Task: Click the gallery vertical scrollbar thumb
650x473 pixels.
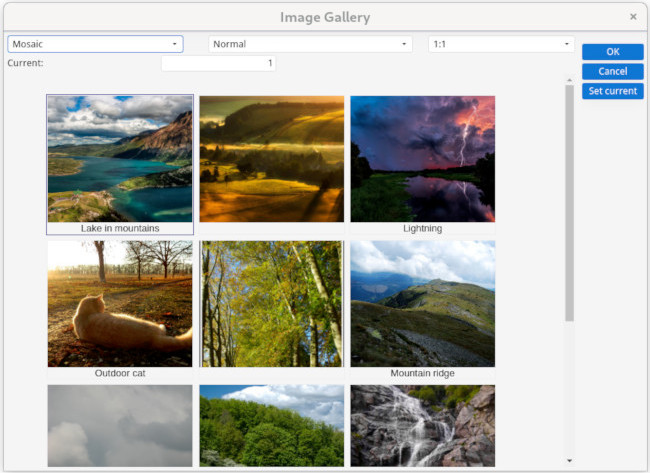Action: 569,203
